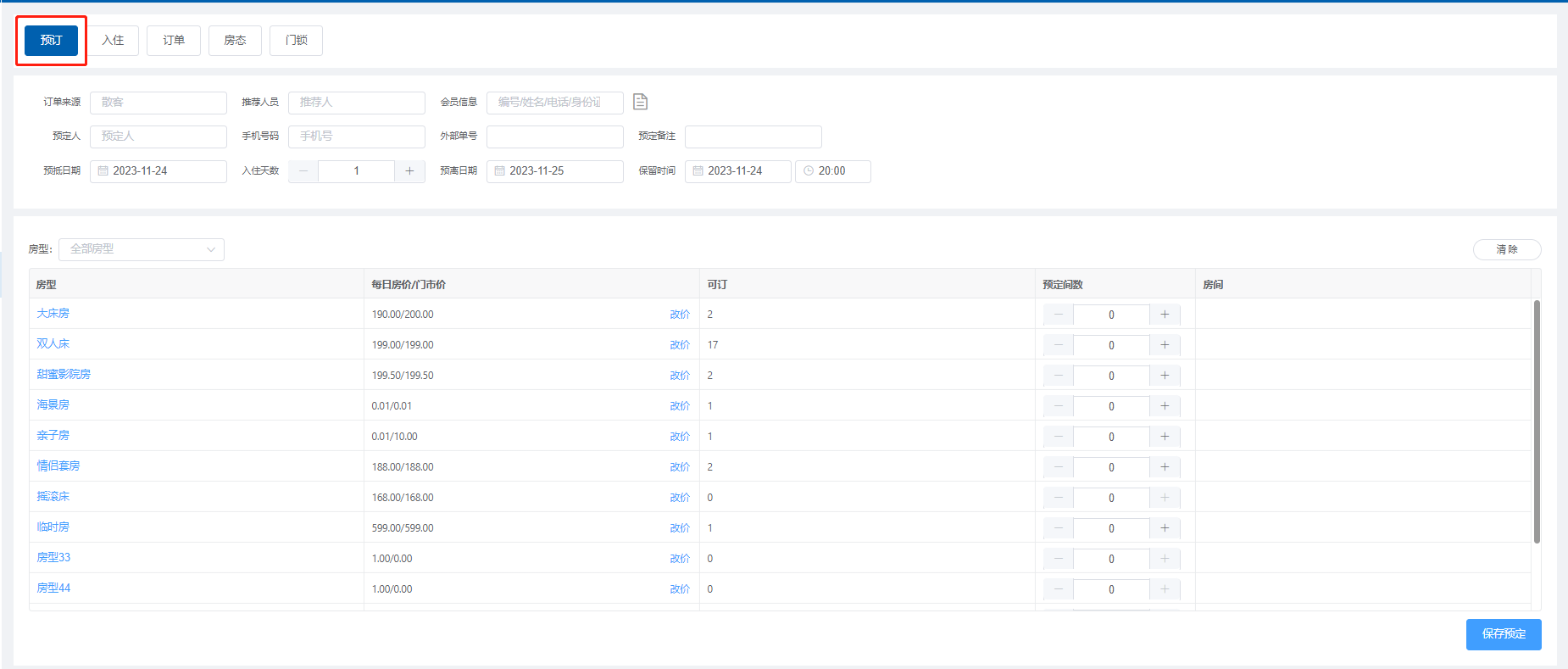Increase 入住天数 with plus button
1568x669 pixels.
click(x=409, y=171)
